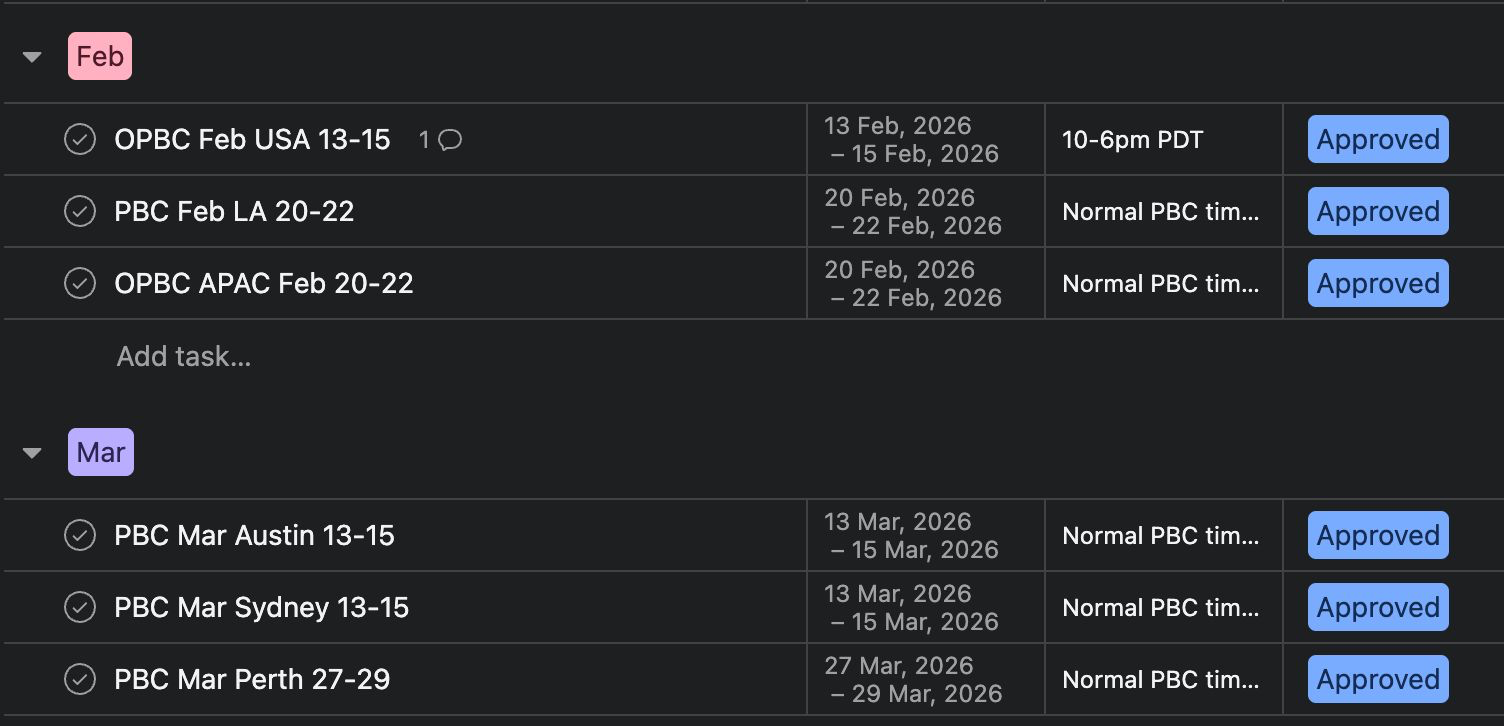This screenshot has width=1504, height=726.
Task: Mark PBC Mar Perth 27-29 as done
Action: [80, 680]
